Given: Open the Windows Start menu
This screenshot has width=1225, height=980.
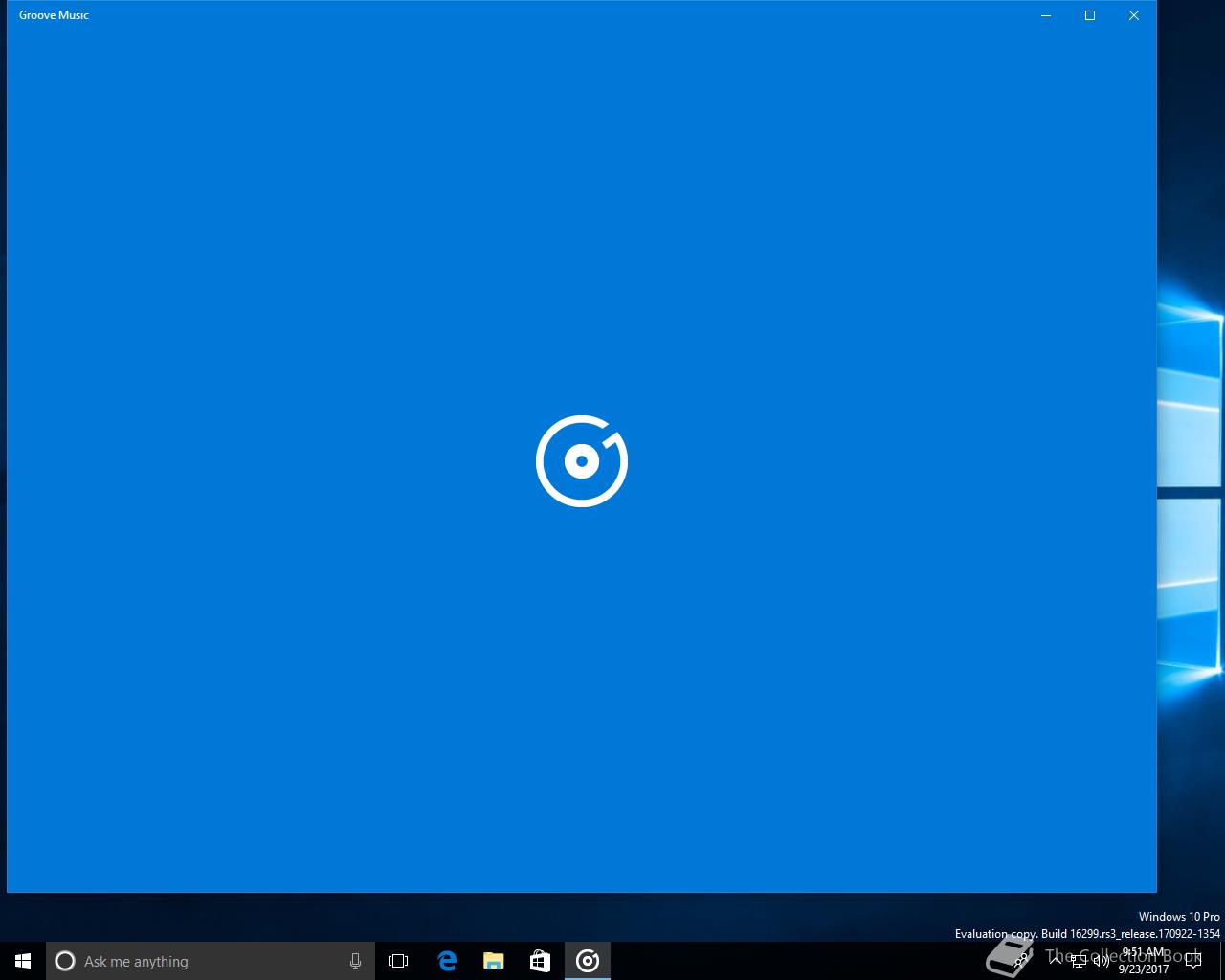Looking at the screenshot, I should click(x=23, y=961).
